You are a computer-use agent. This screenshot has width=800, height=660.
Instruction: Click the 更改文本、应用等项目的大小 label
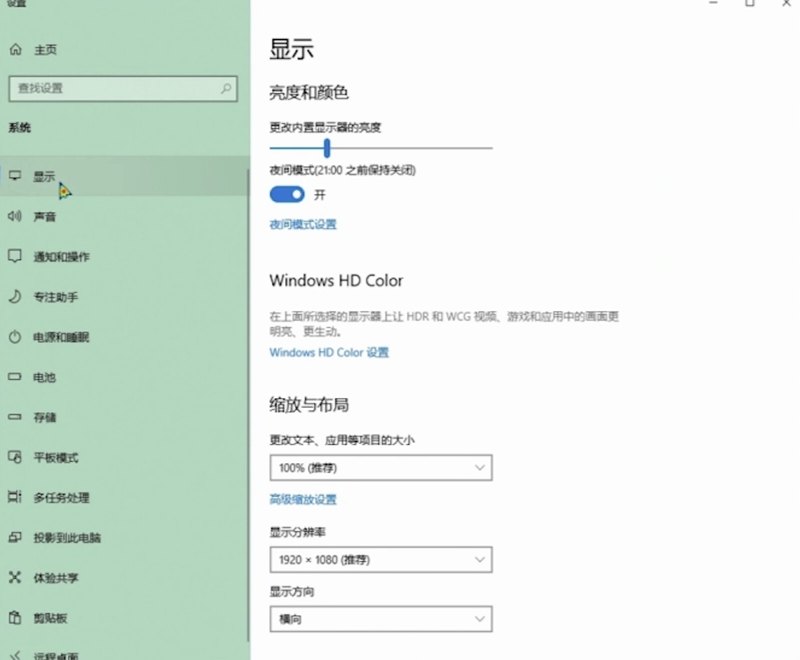coord(342,440)
